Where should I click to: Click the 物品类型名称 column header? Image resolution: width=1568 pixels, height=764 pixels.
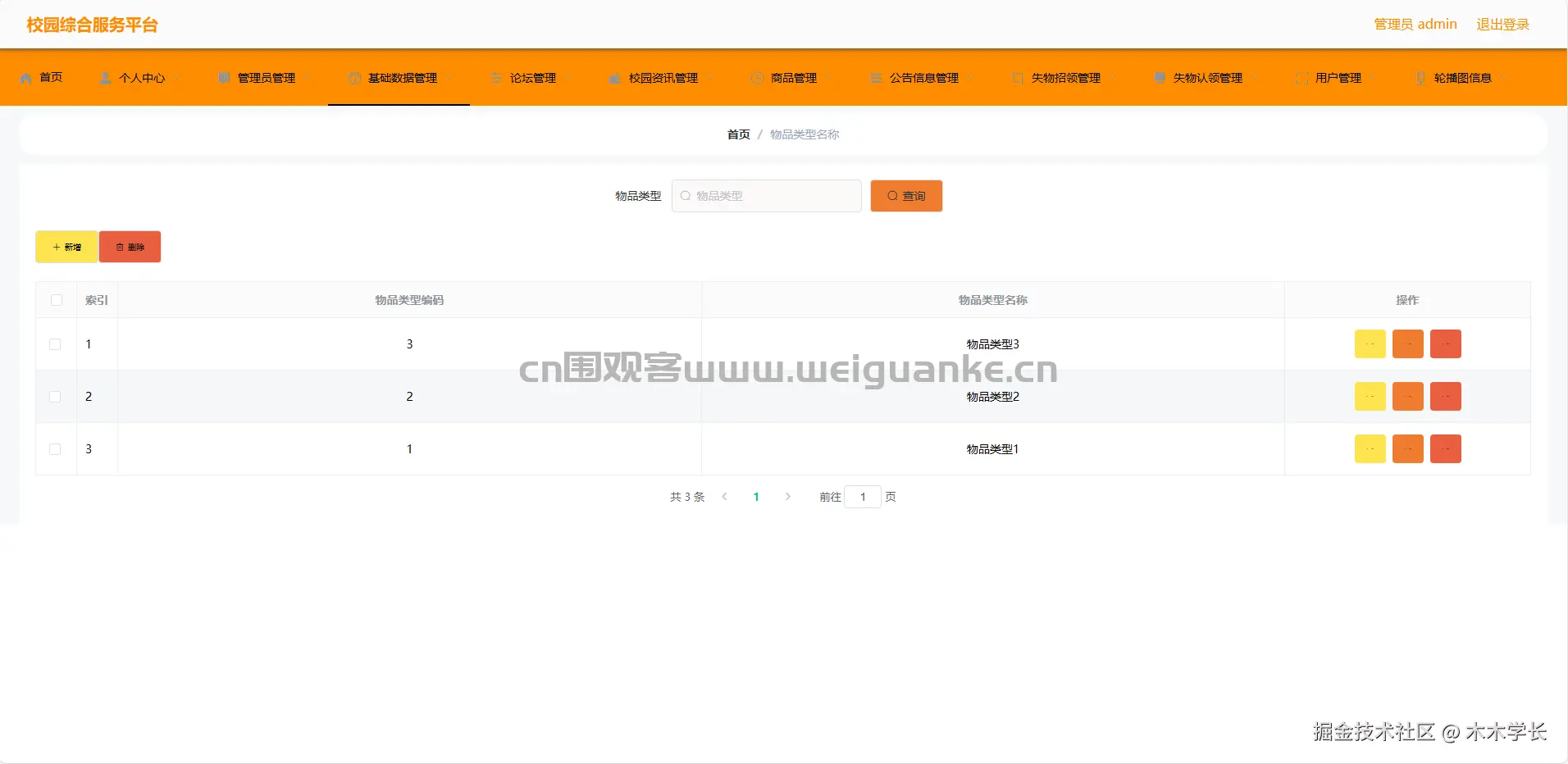[x=993, y=300]
